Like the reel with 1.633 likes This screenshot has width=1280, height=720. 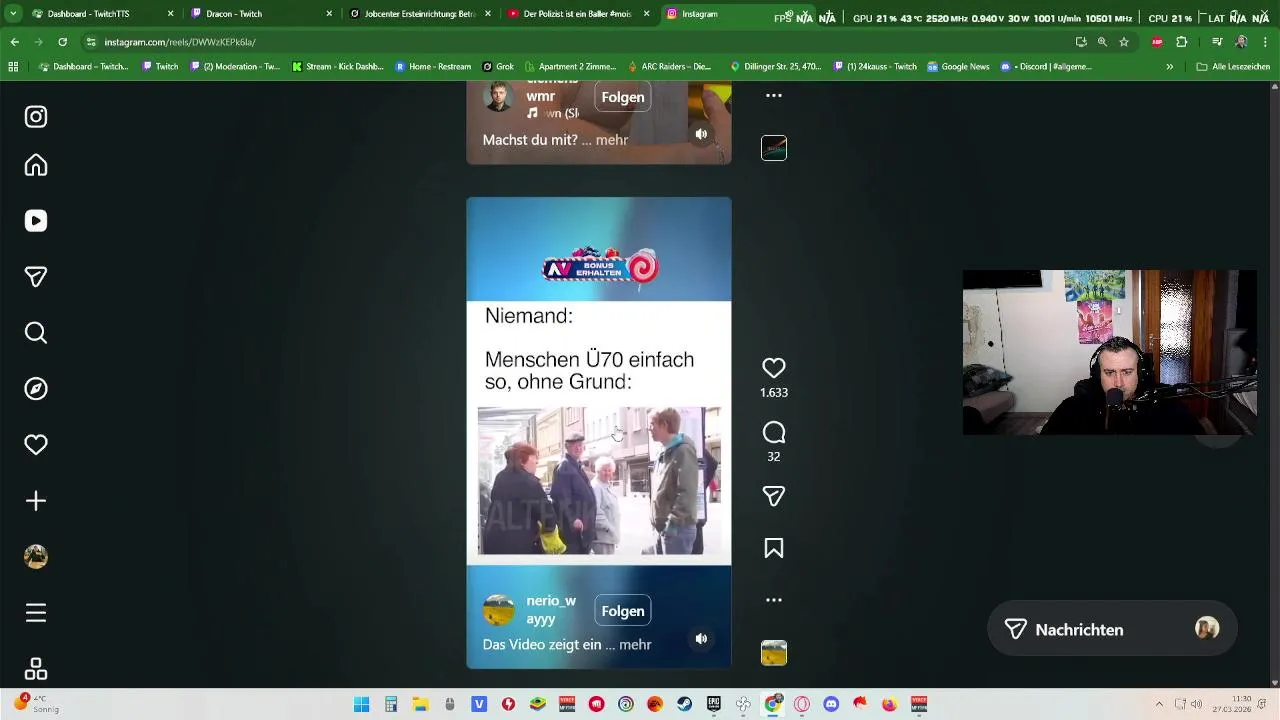[x=774, y=368]
